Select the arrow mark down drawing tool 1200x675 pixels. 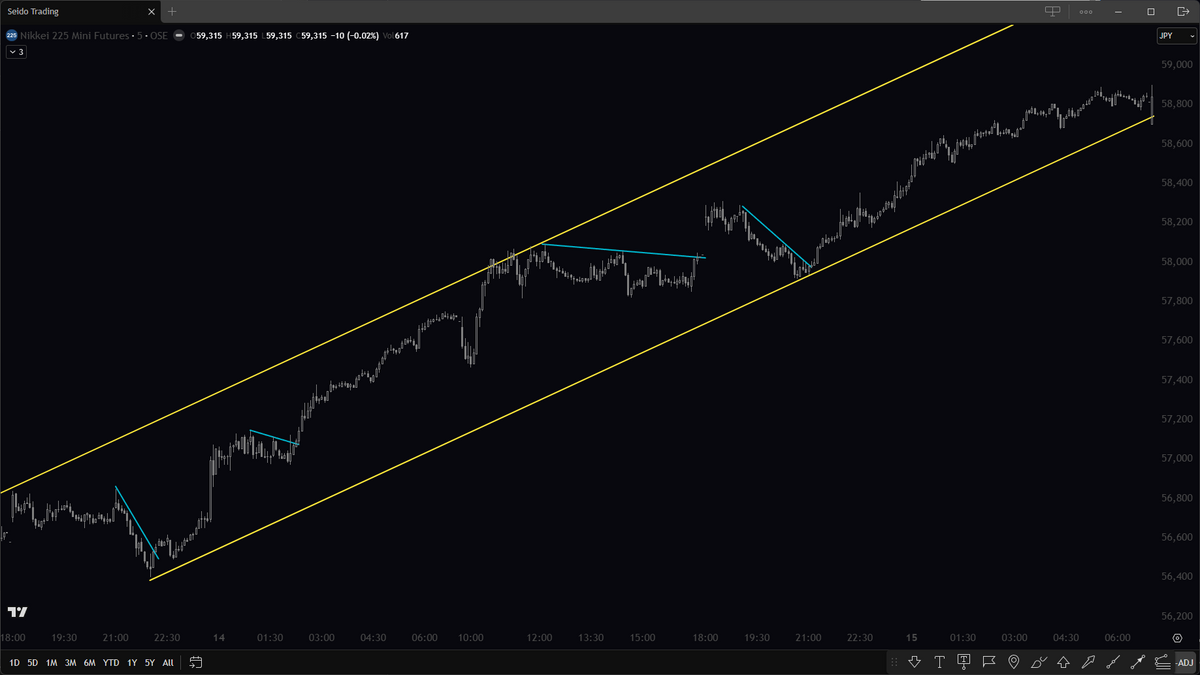click(x=915, y=662)
